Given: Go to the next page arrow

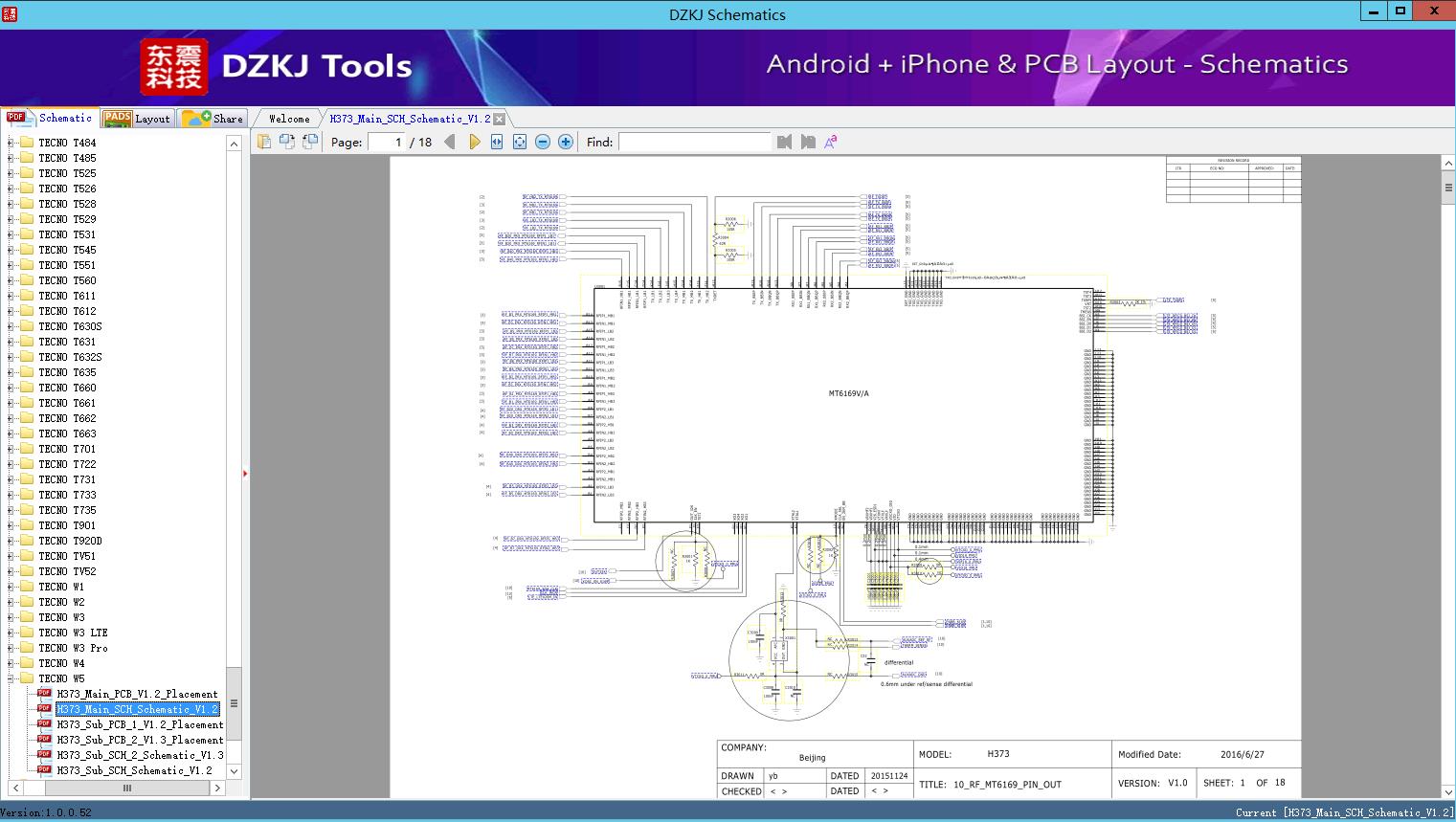Looking at the screenshot, I should [x=475, y=142].
